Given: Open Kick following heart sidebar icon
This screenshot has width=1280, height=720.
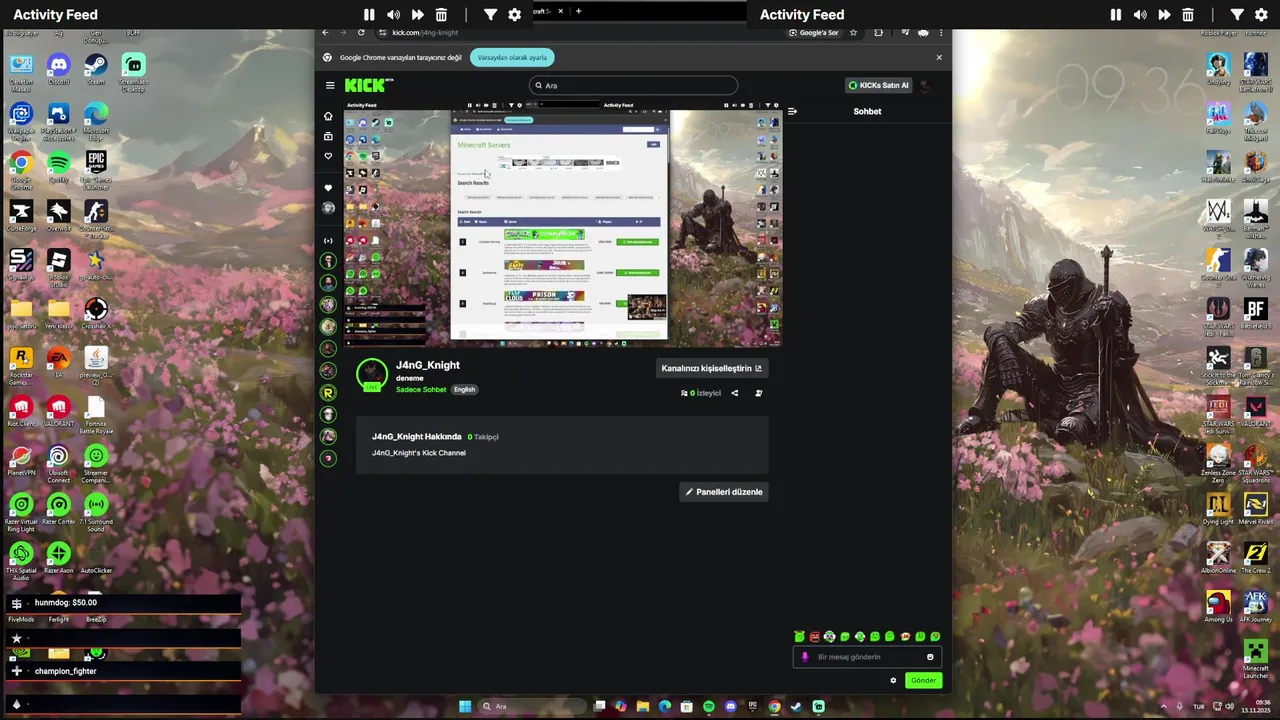Looking at the screenshot, I should [328, 156].
